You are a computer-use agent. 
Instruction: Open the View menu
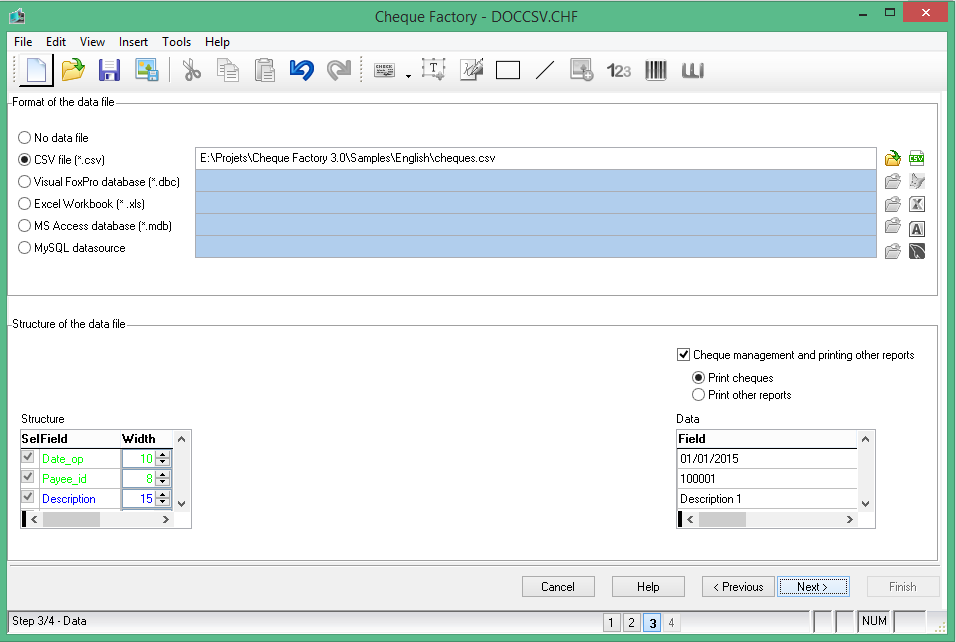92,41
